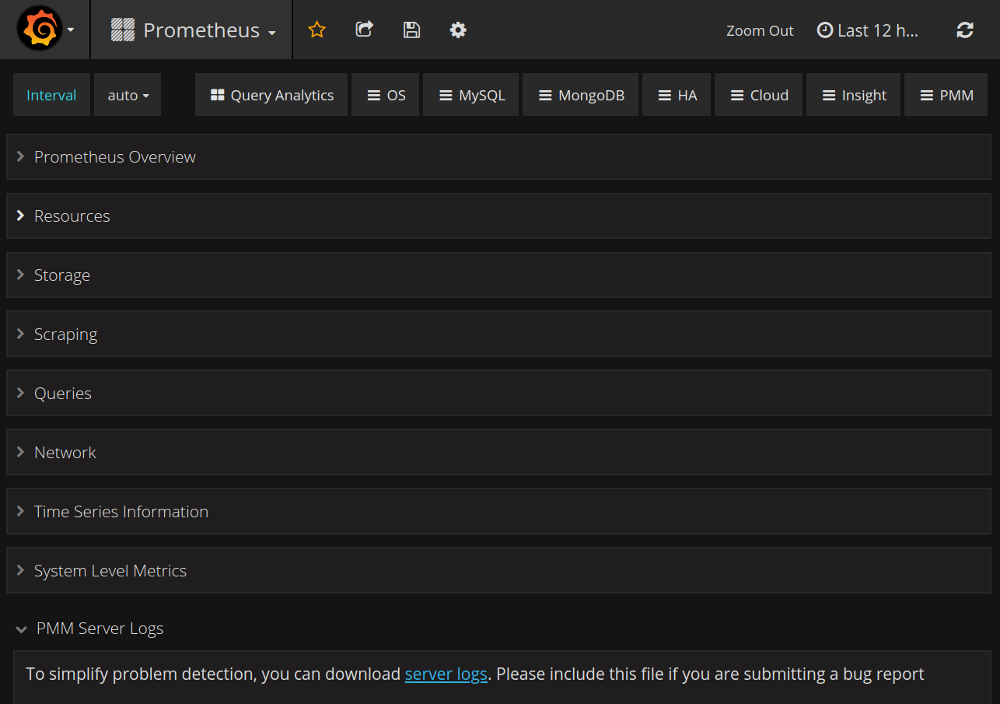Open the PMM dashboards menu
Screen dimensions: 1000x704
(x=946, y=95)
